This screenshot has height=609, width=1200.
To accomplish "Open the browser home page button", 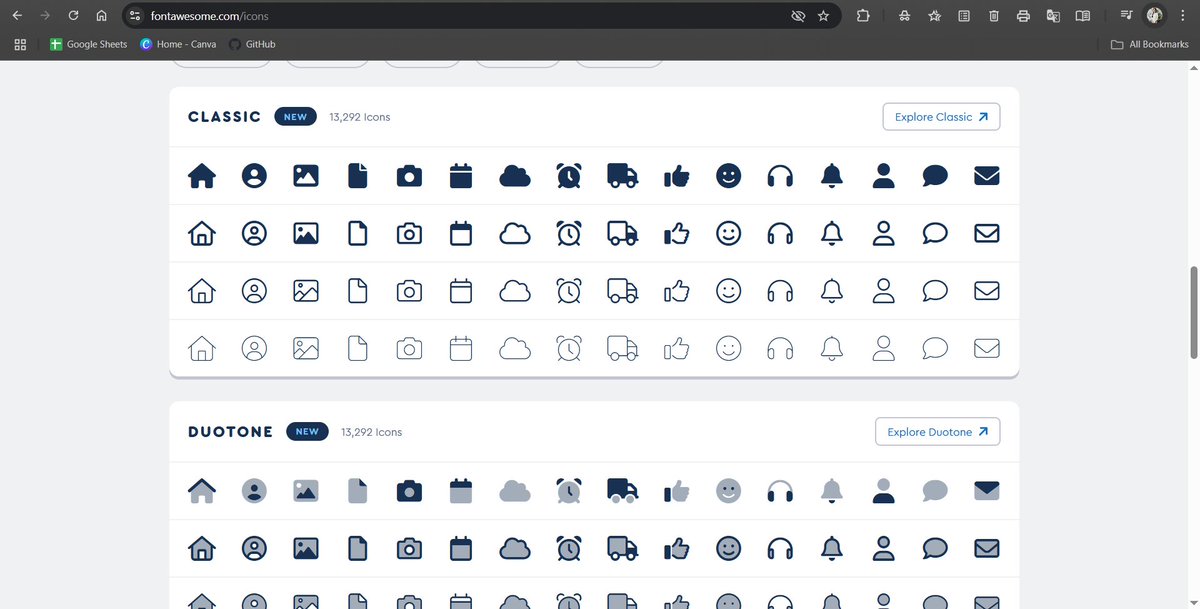I will (x=101, y=16).
